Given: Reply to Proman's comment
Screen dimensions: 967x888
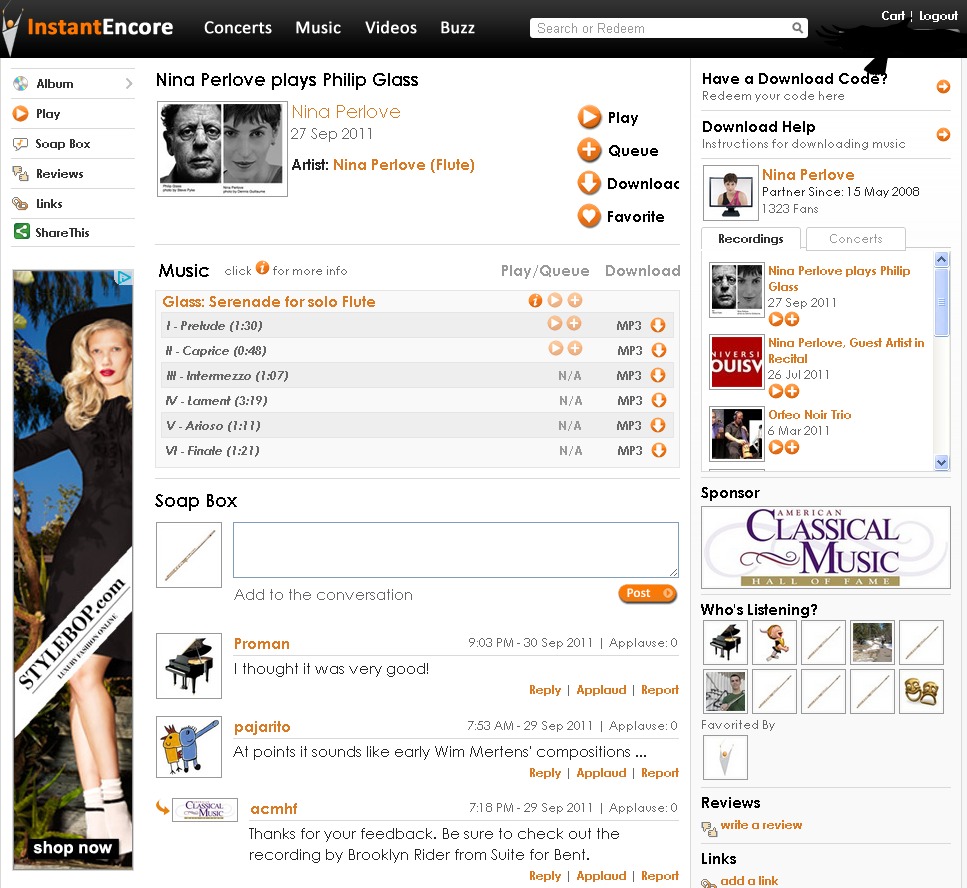Looking at the screenshot, I should tap(545, 689).
